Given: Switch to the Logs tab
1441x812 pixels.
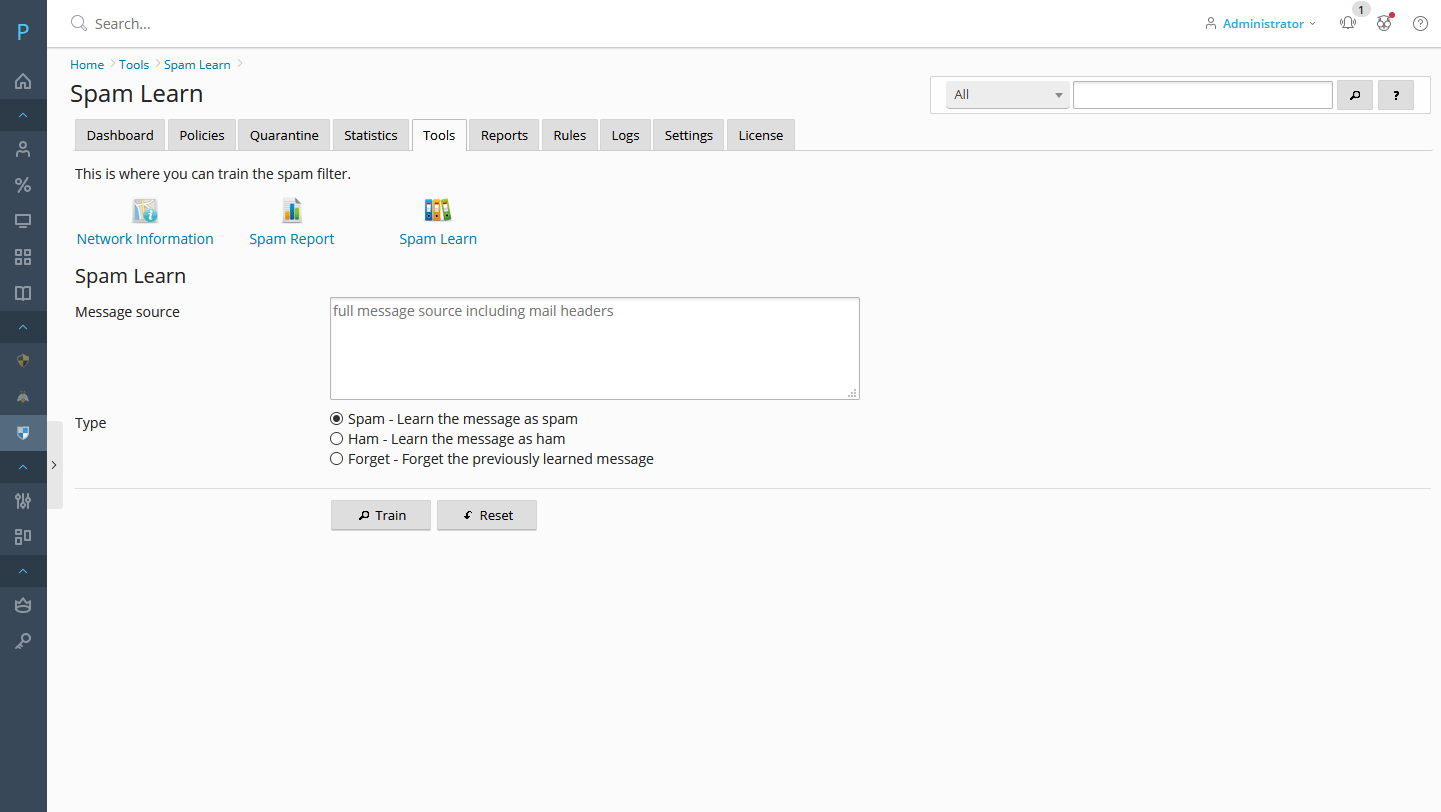Looking at the screenshot, I should pyautogui.click(x=626, y=135).
